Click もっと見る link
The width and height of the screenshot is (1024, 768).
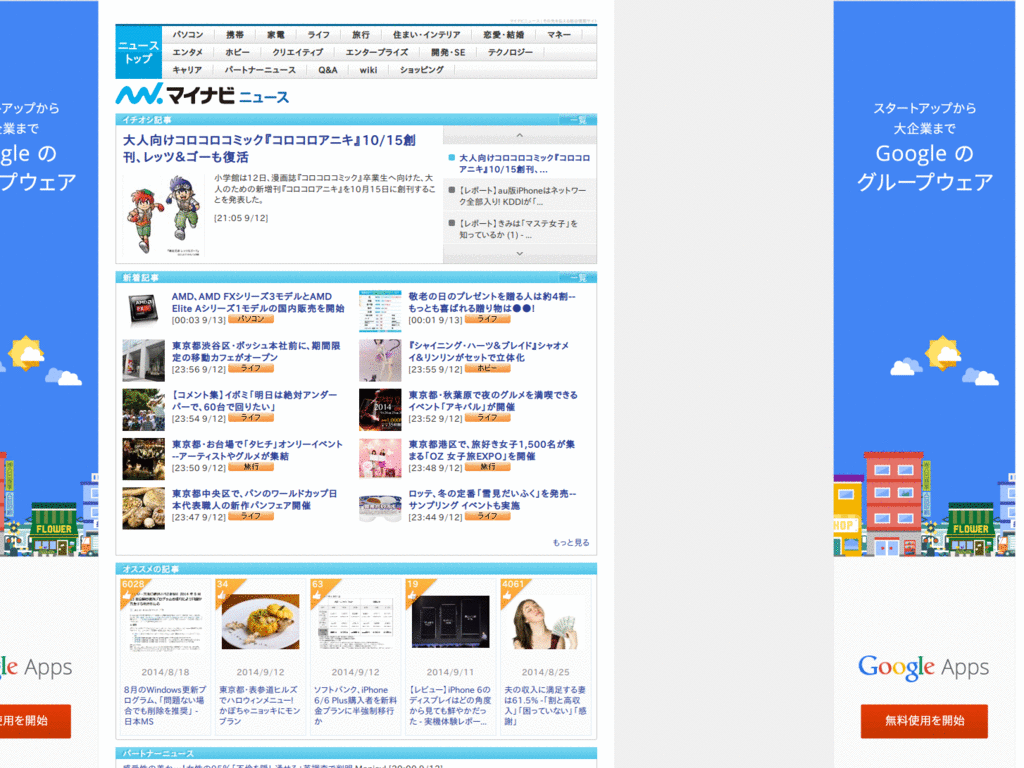[x=571, y=543]
